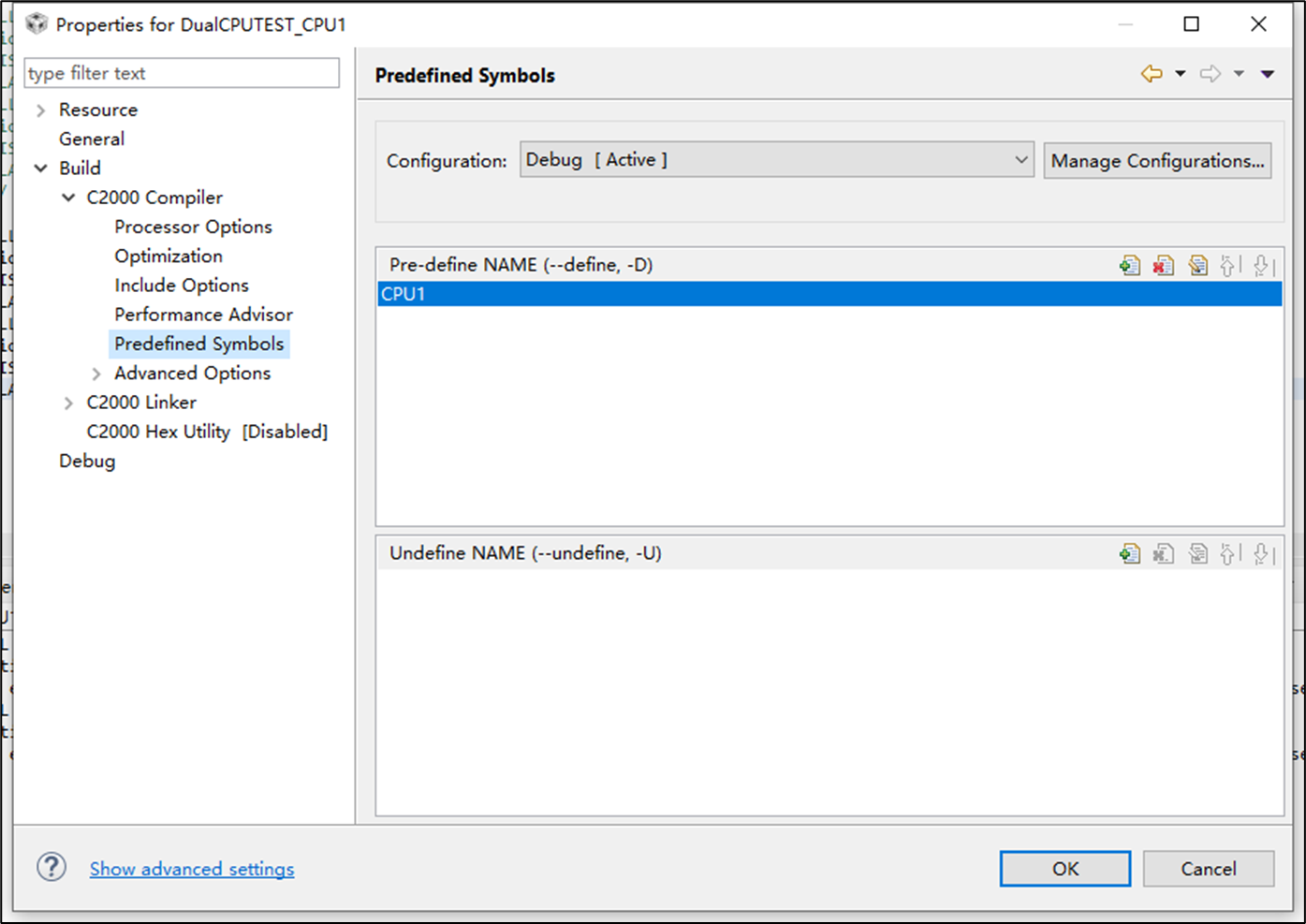Add a new undefine NAME entry

coord(1130,553)
